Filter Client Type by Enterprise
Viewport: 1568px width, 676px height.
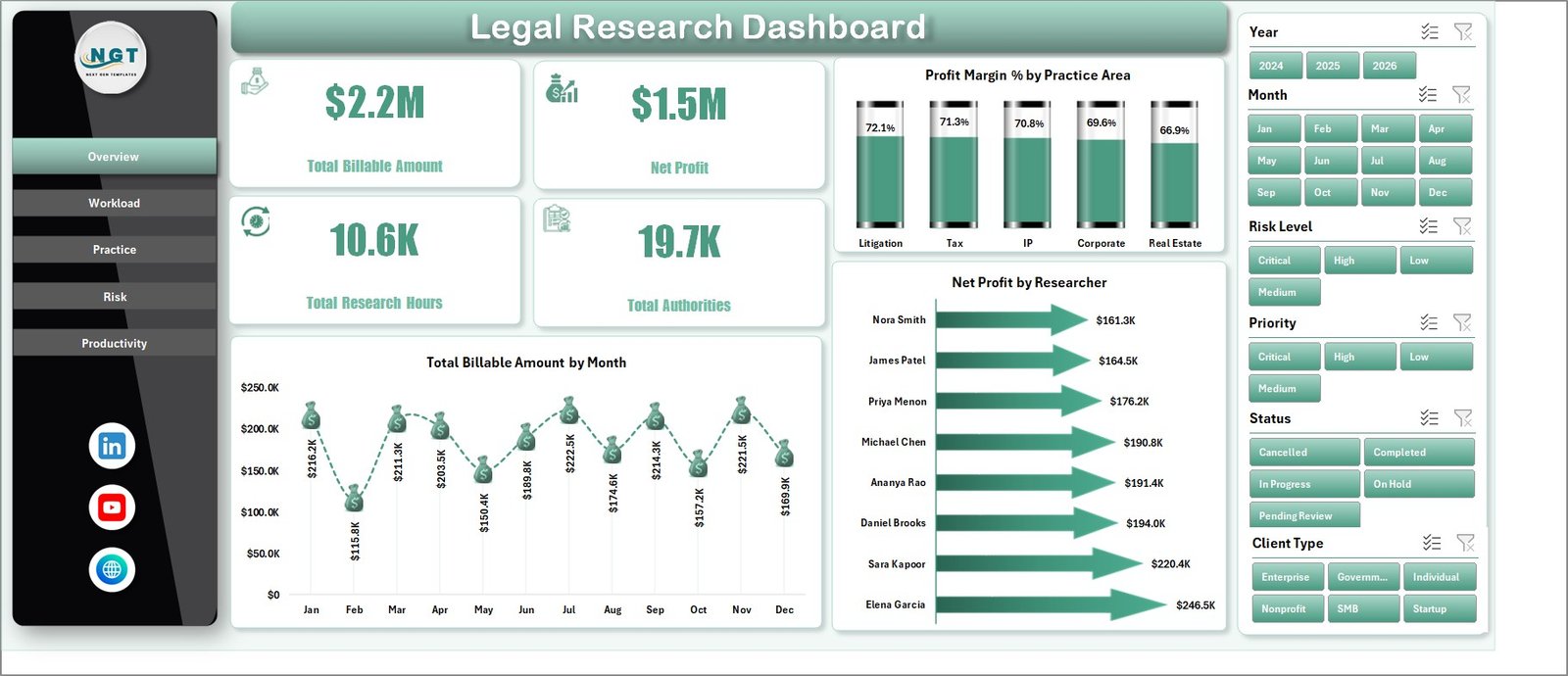tap(1288, 577)
